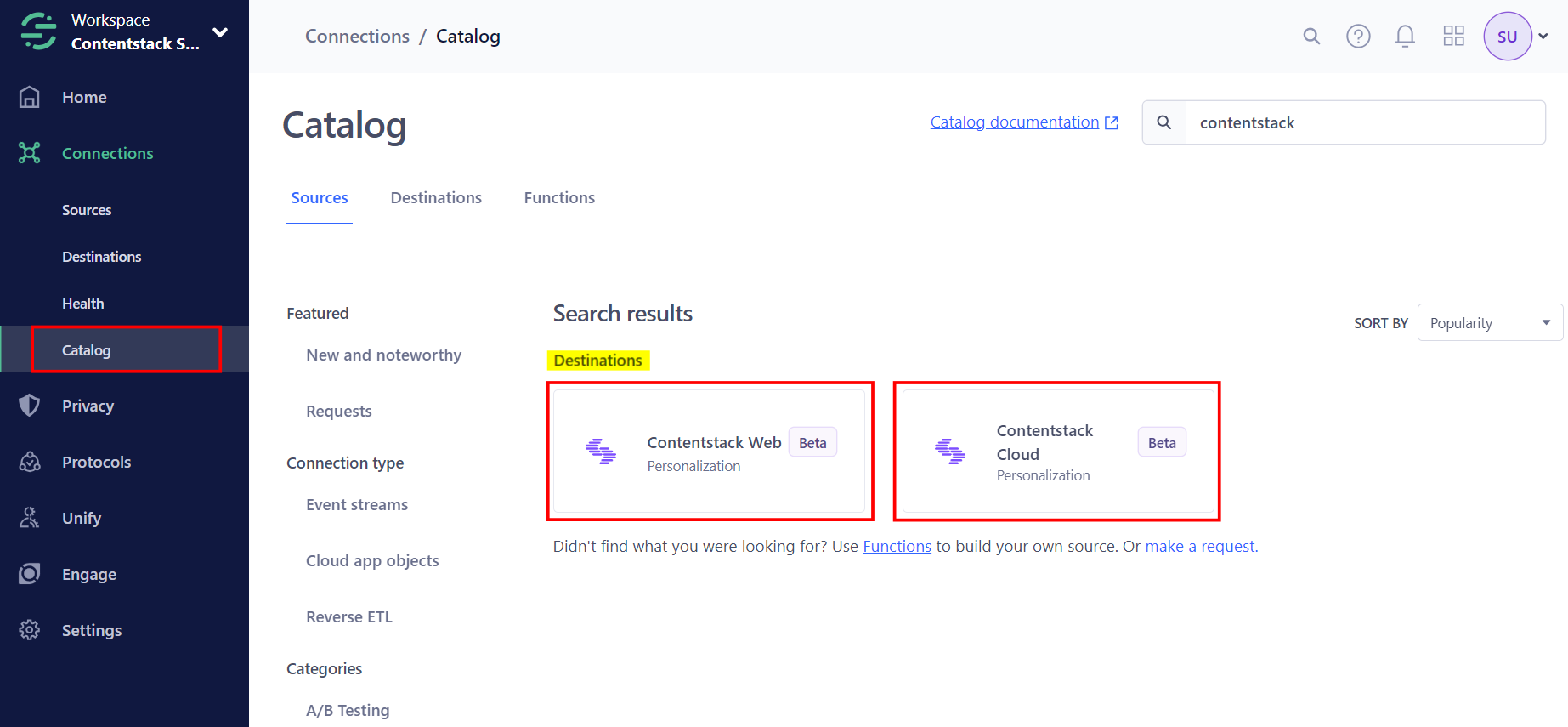1568x727 pixels.
Task: Filter by Requests
Action: (339, 412)
